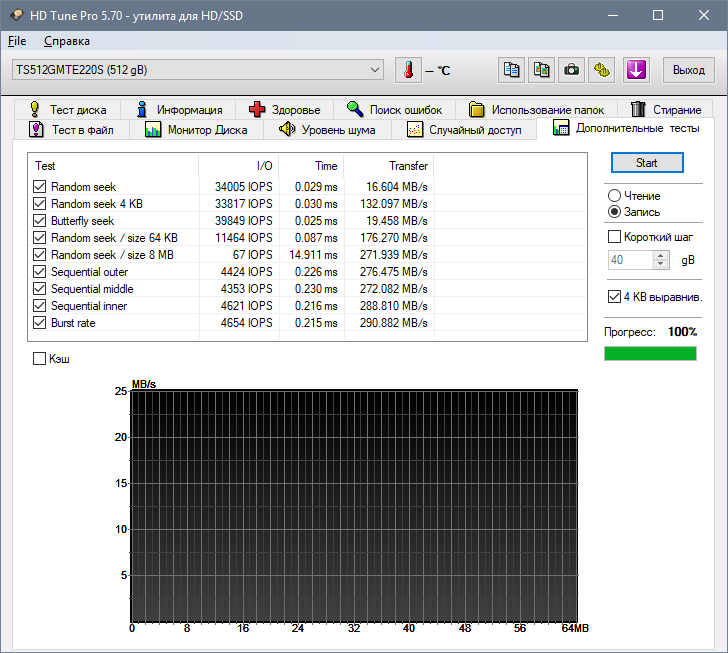This screenshot has height=653, width=728.
Task: Click the HD Tune app icon in title bar
Action: (x=17, y=15)
